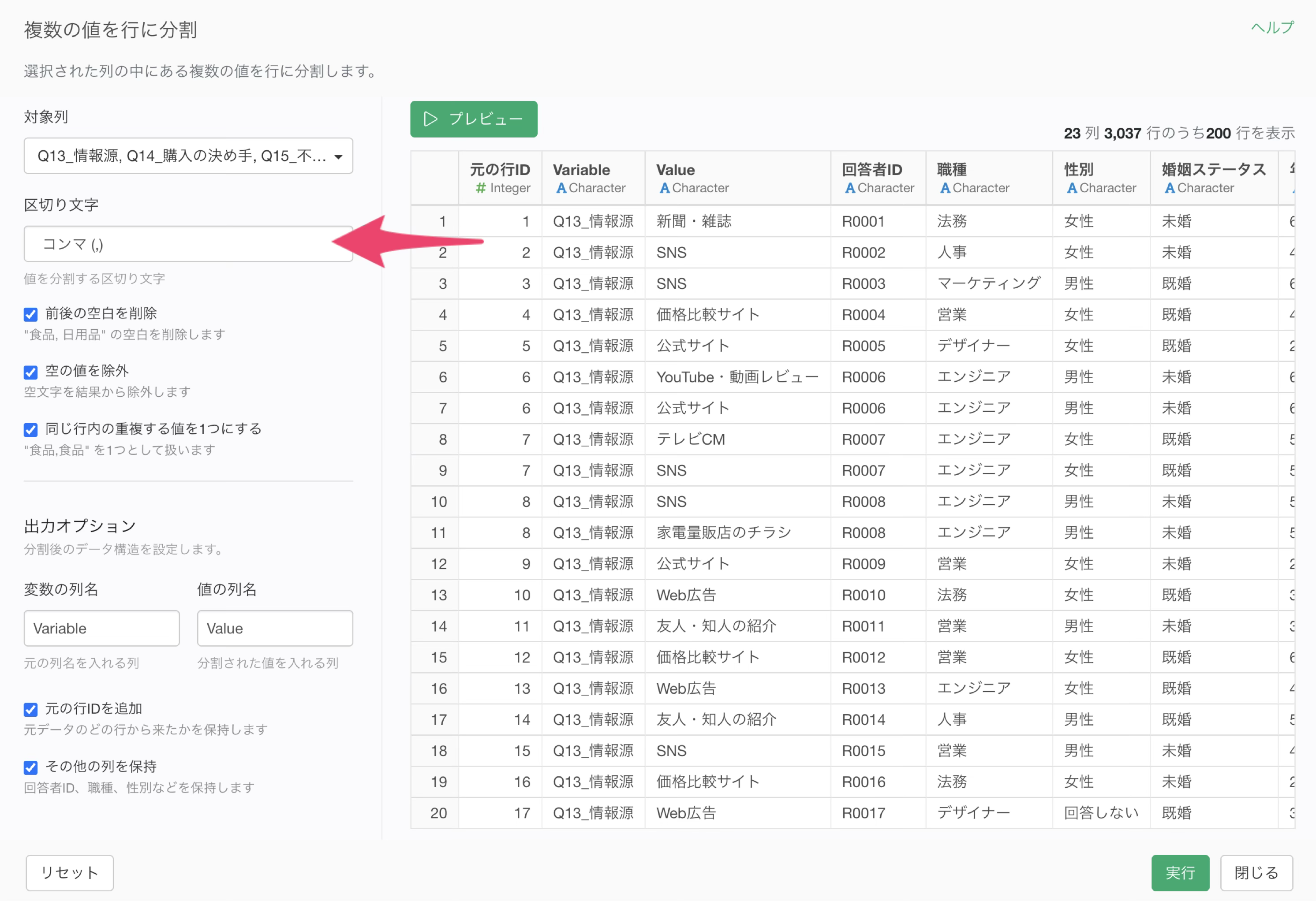This screenshot has width=1316, height=901.
Task: Select the R0010 respondent ID cell
Action: tap(878, 595)
